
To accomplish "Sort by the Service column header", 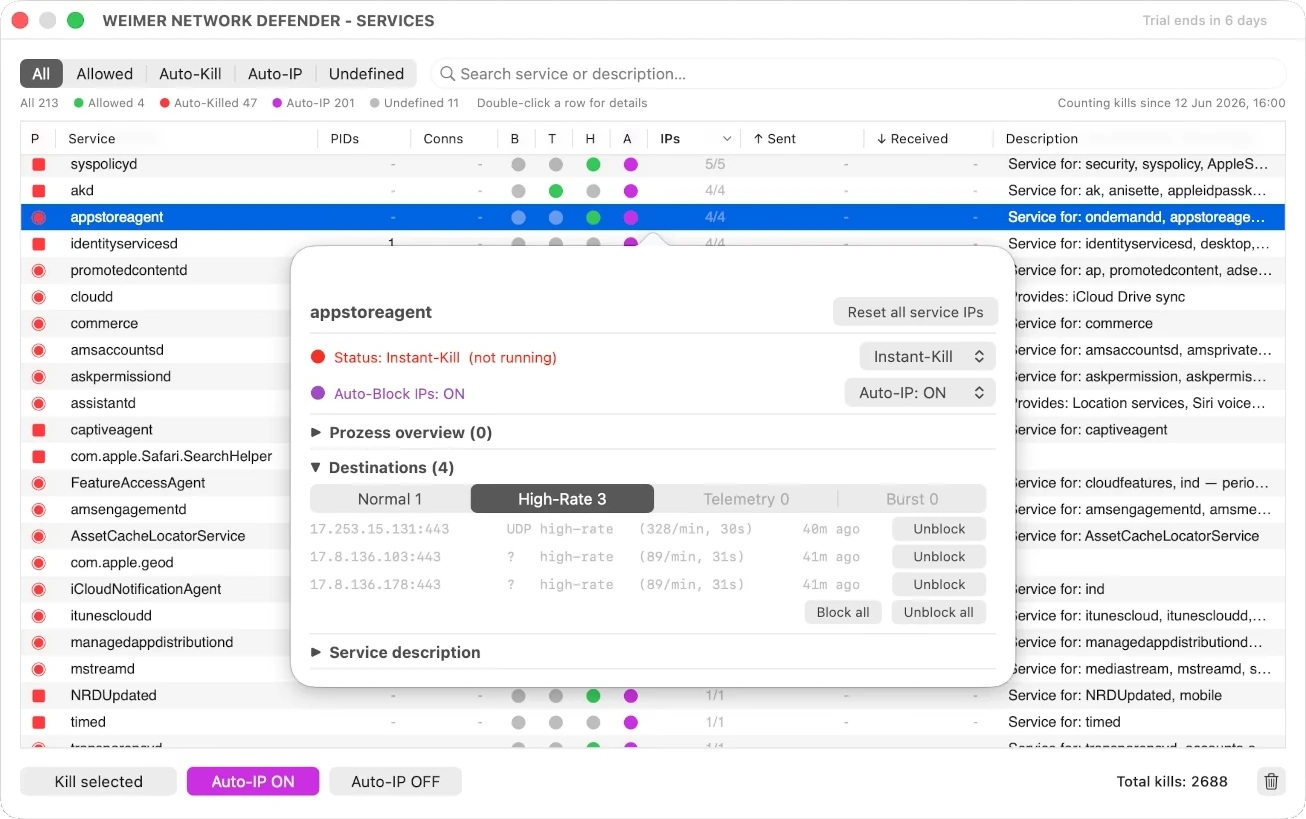I will (x=92, y=139).
